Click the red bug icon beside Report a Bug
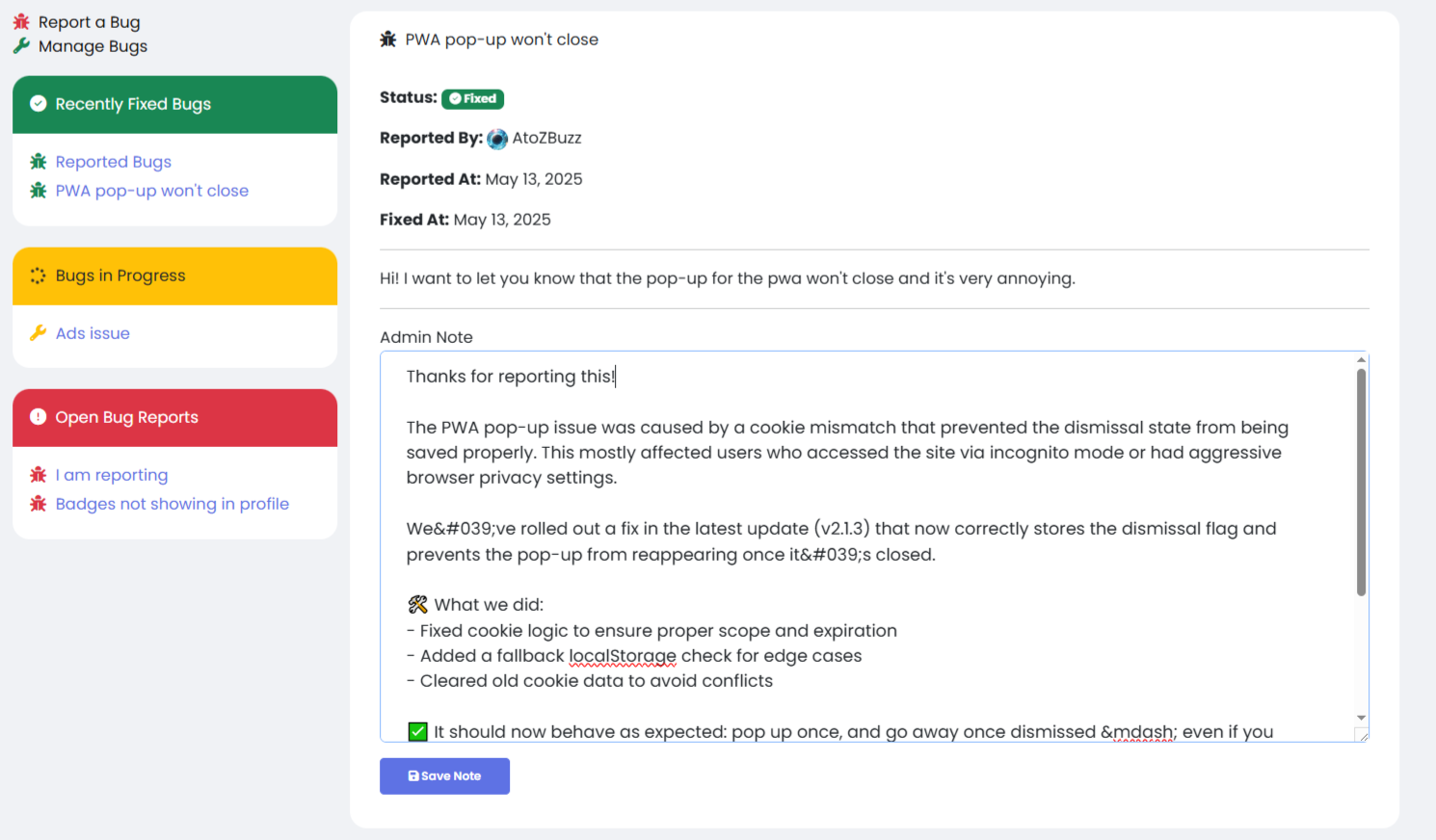The height and width of the screenshot is (840, 1436). pos(21,22)
